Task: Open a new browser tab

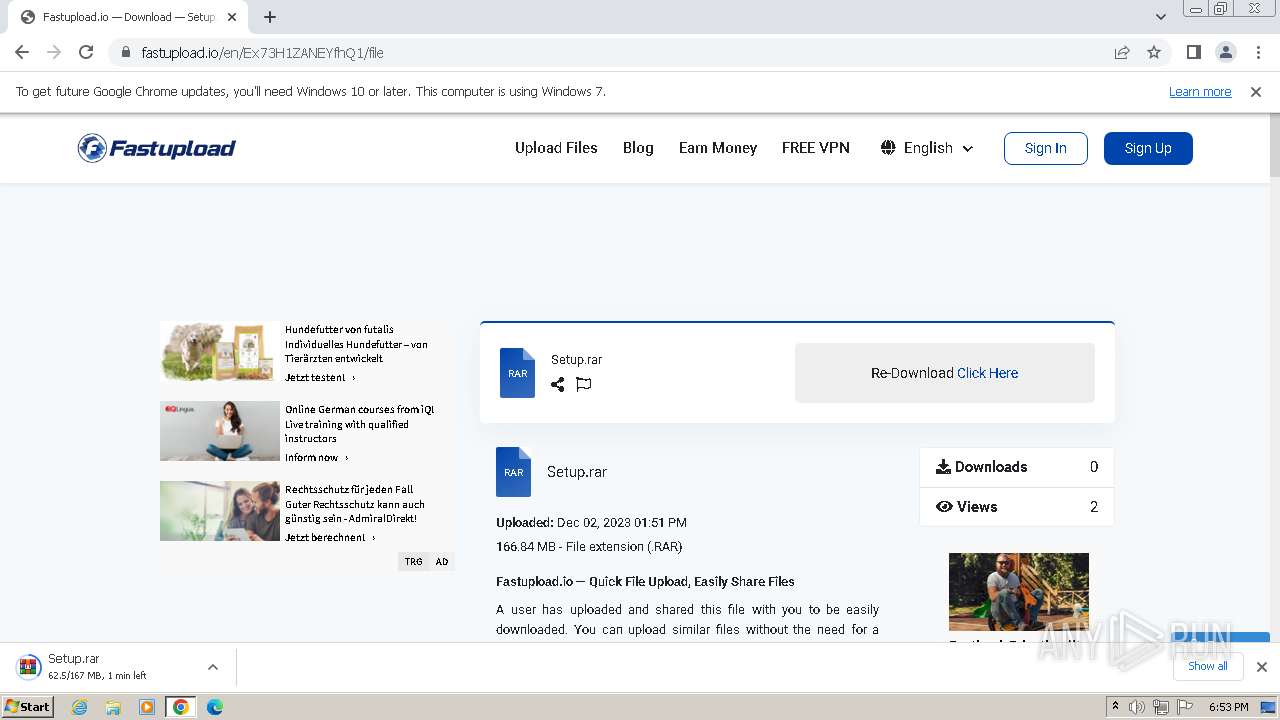Action: pyautogui.click(x=270, y=17)
